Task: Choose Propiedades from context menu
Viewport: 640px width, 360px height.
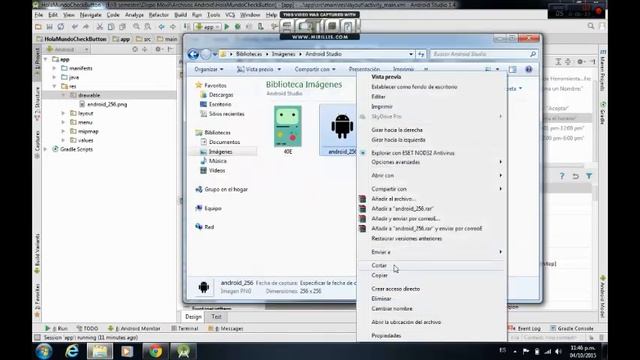Action: point(432,336)
